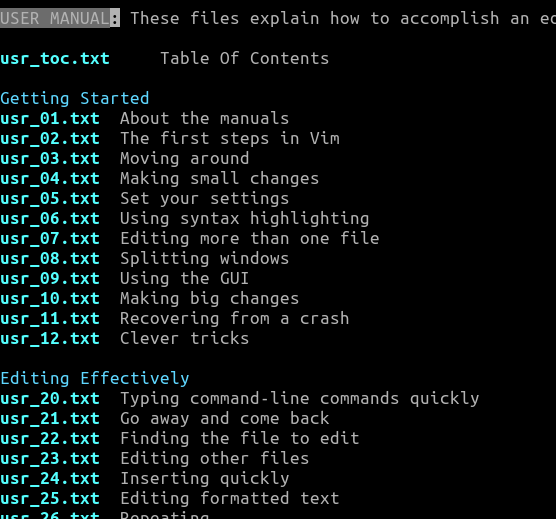Open usr_07.txt Editing more files
This screenshot has width=556, height=519.
click(x=50, y=239)
